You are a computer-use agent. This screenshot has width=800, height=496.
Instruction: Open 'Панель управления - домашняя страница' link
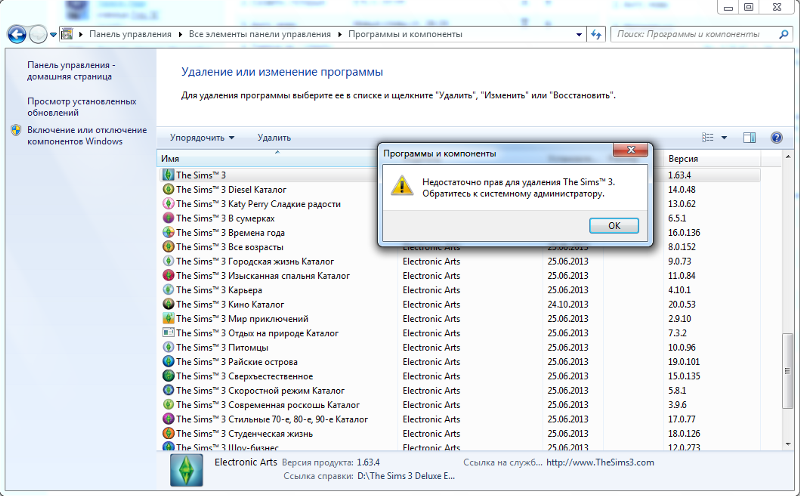click(71, 71)
